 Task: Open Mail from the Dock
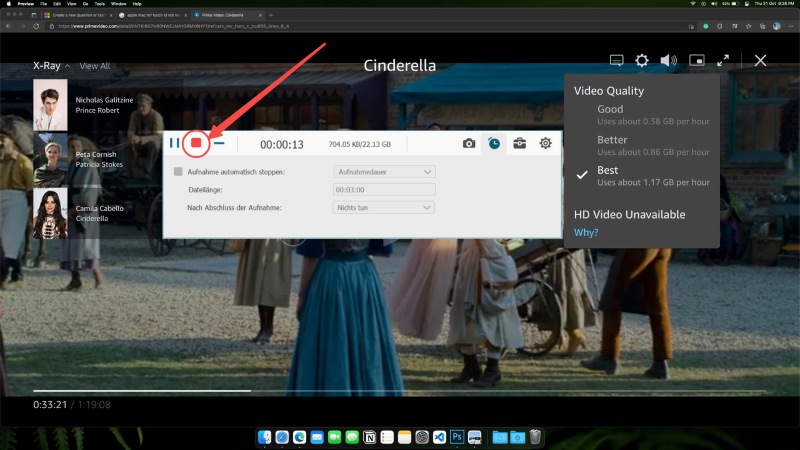[317, 437]
